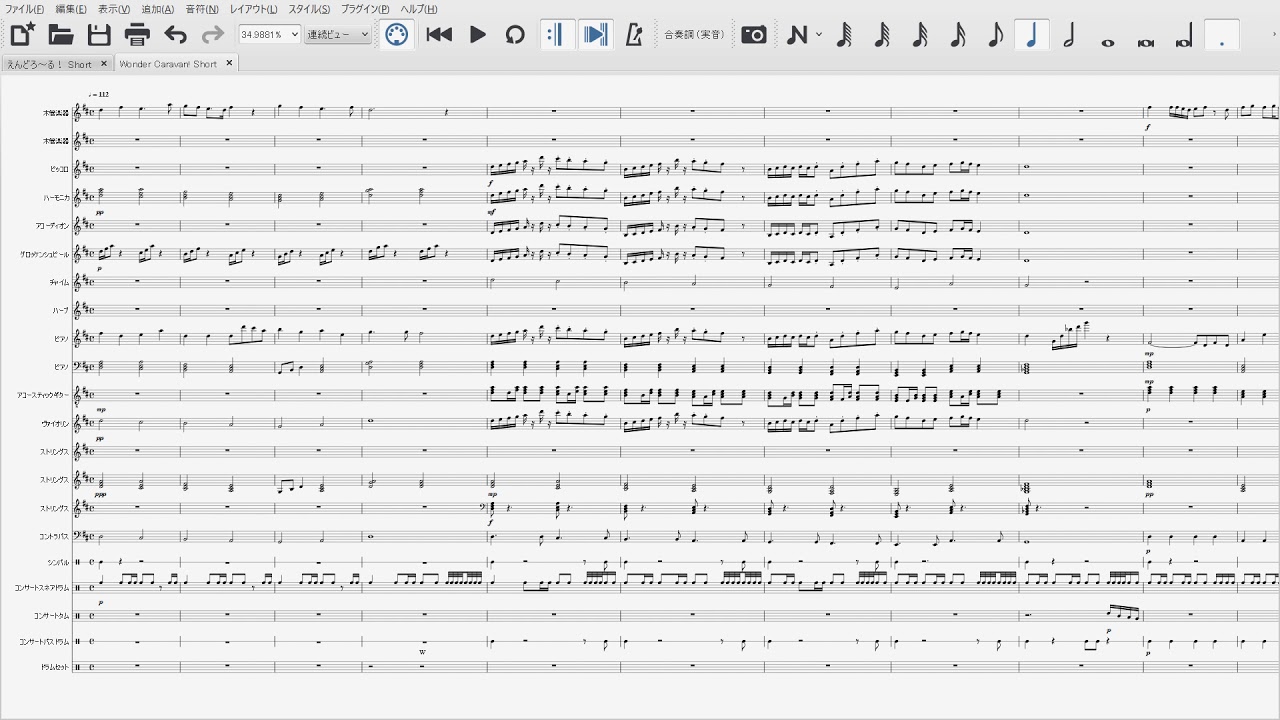The height and width of the screenshot is (720, 1280).
Task: Select the eighth note duration
Action: coord(994,35)
